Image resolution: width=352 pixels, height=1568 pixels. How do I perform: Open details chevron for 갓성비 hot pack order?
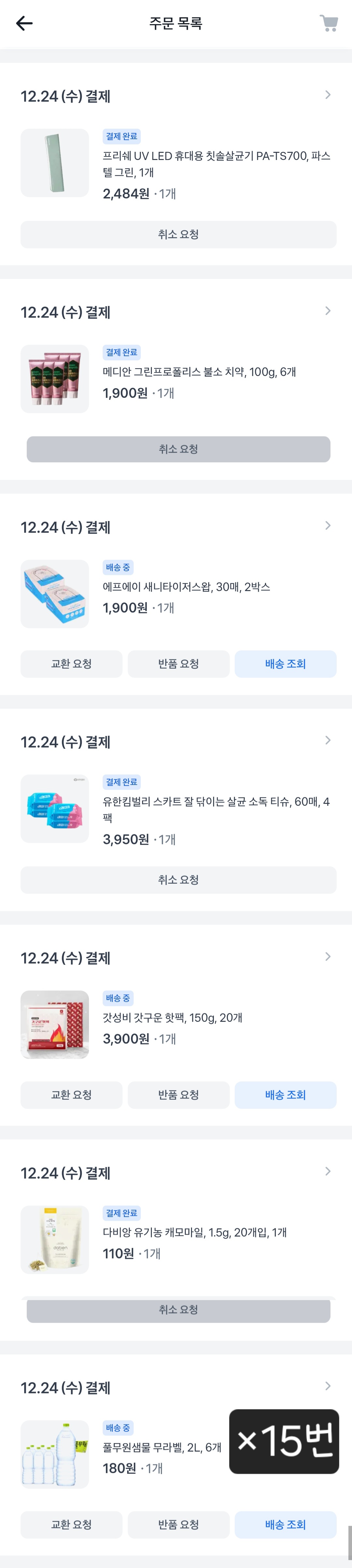328,957
